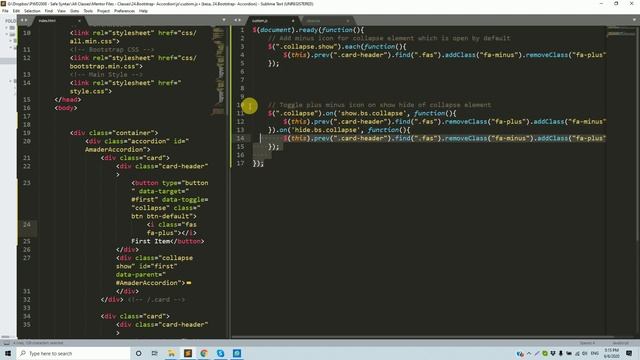This screenshot has width=640, height=360.
Task: Go to next tab in left pane
Action: (26, 20)
